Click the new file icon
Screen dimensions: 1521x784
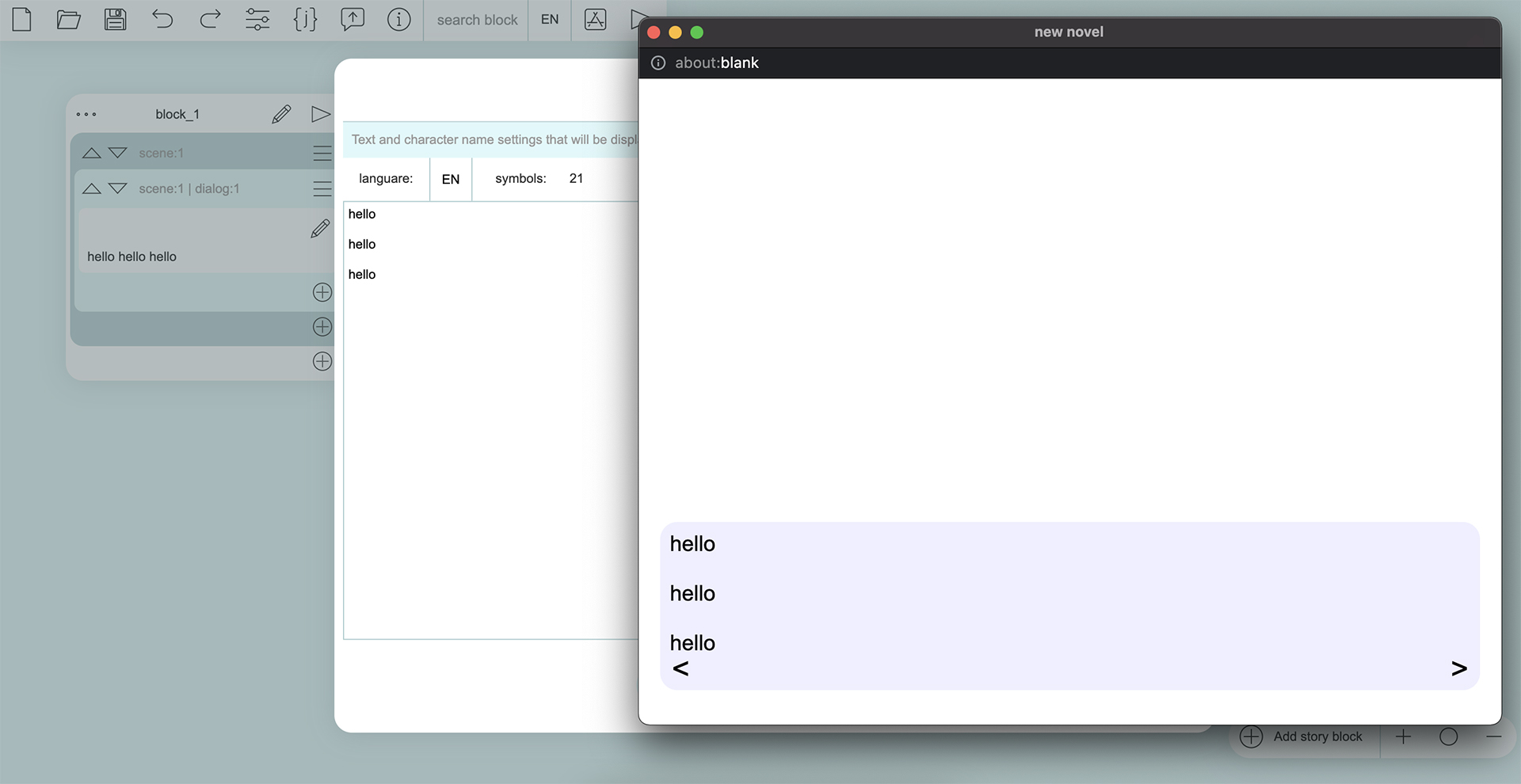tap(22, 19)
